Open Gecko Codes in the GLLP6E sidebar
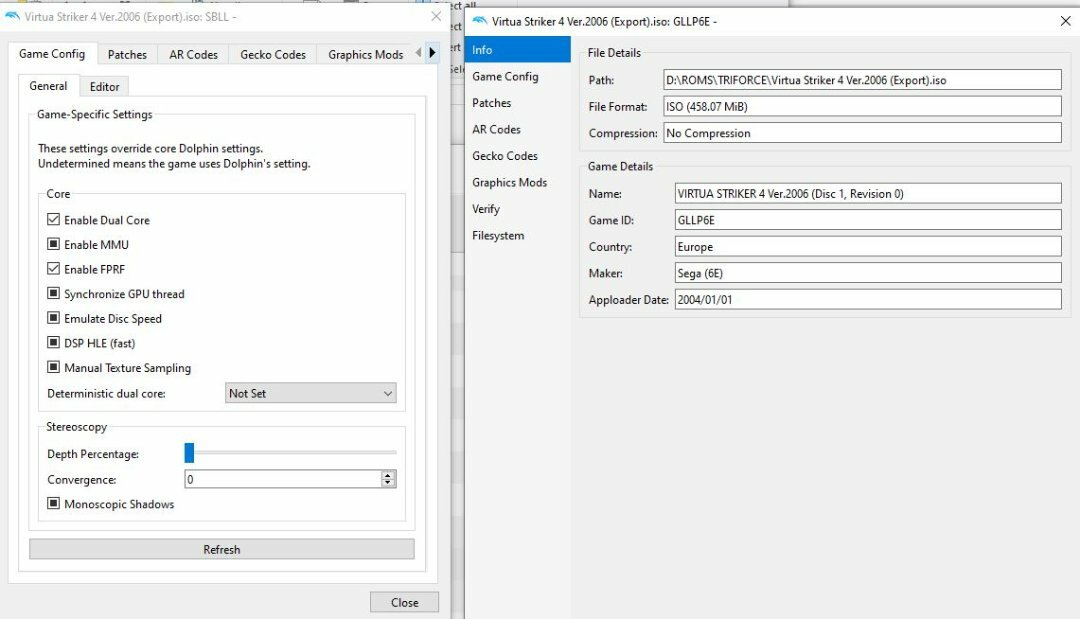The height and width of the screenshot is (619, 1080). [518, 156]
